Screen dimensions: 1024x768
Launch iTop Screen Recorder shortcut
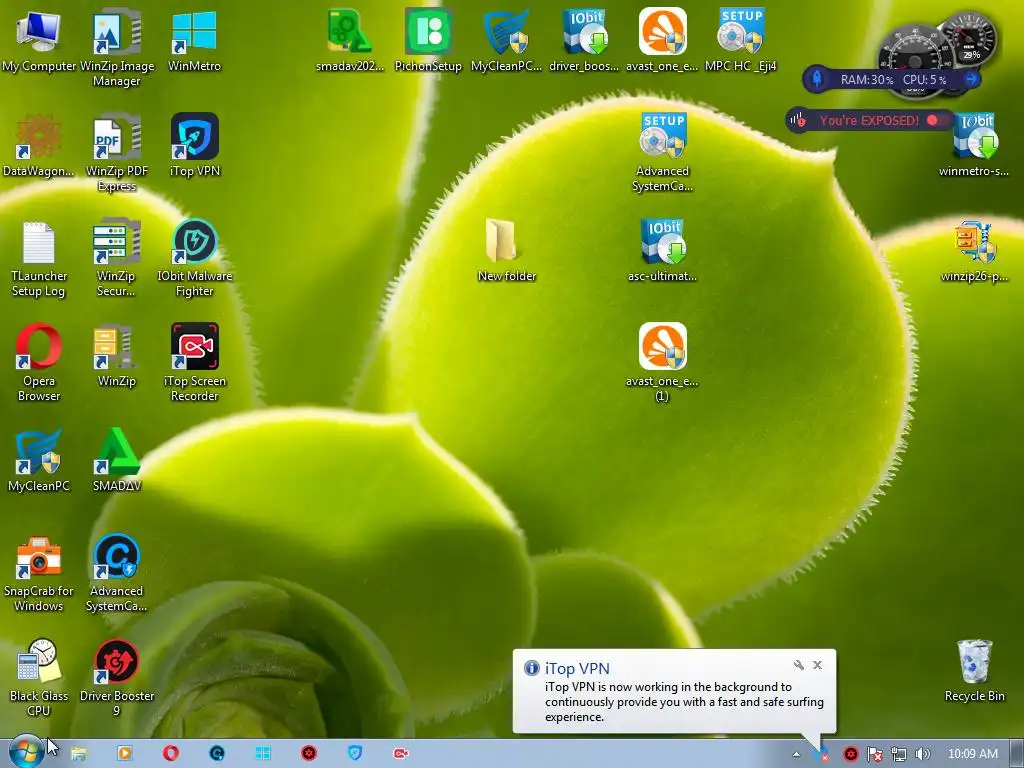coord(194,363)
